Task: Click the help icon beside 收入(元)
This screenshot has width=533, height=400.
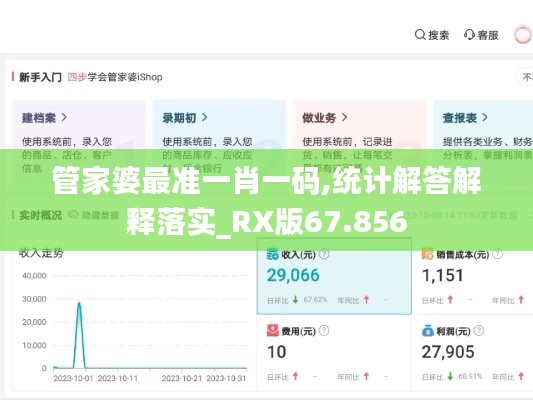Action: pyautogui.click(x=324, y=254)
